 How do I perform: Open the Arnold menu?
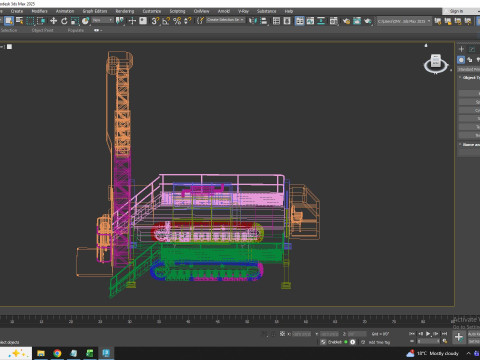click(x=224, y=11)
